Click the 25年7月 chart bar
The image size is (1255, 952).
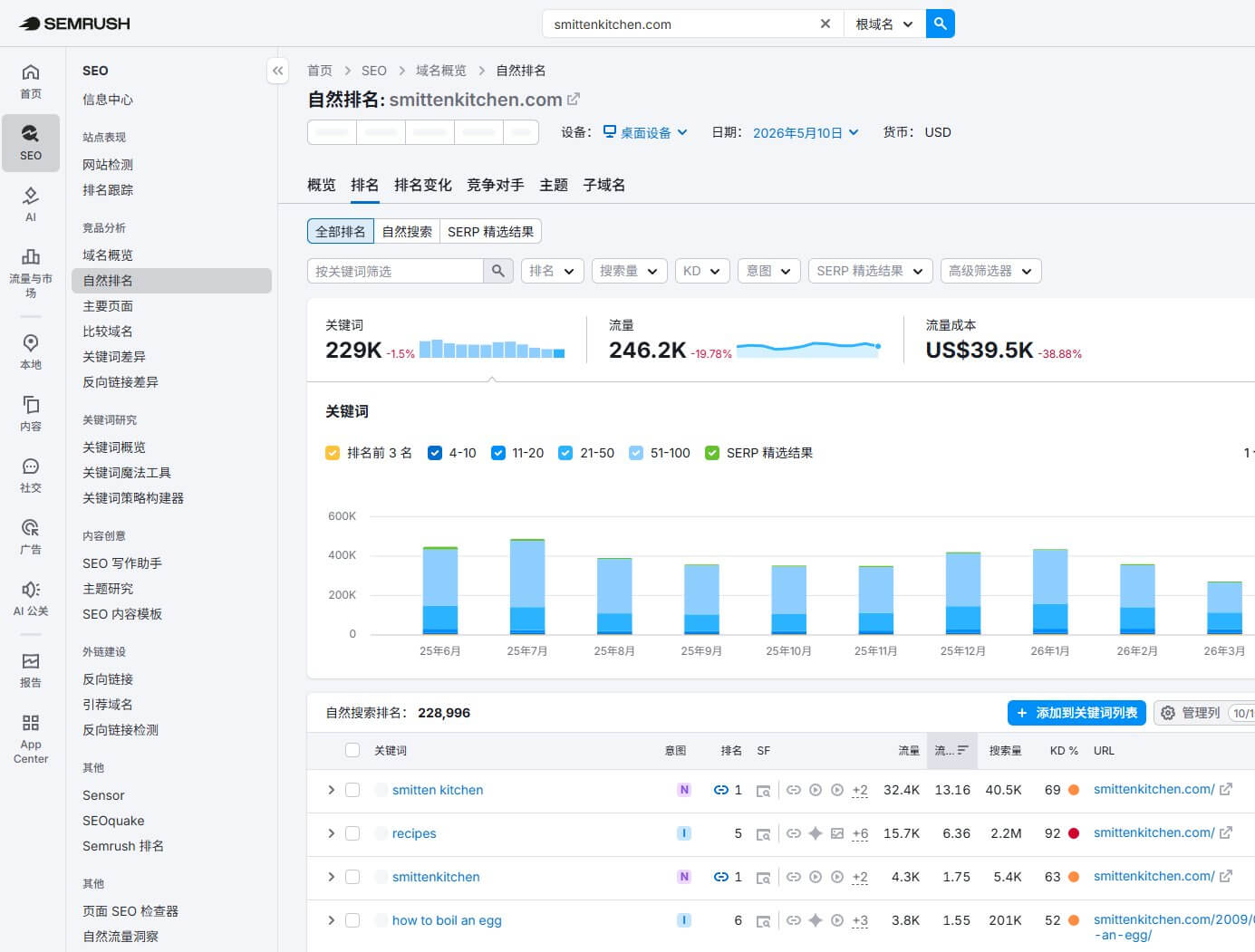point(527,587)
